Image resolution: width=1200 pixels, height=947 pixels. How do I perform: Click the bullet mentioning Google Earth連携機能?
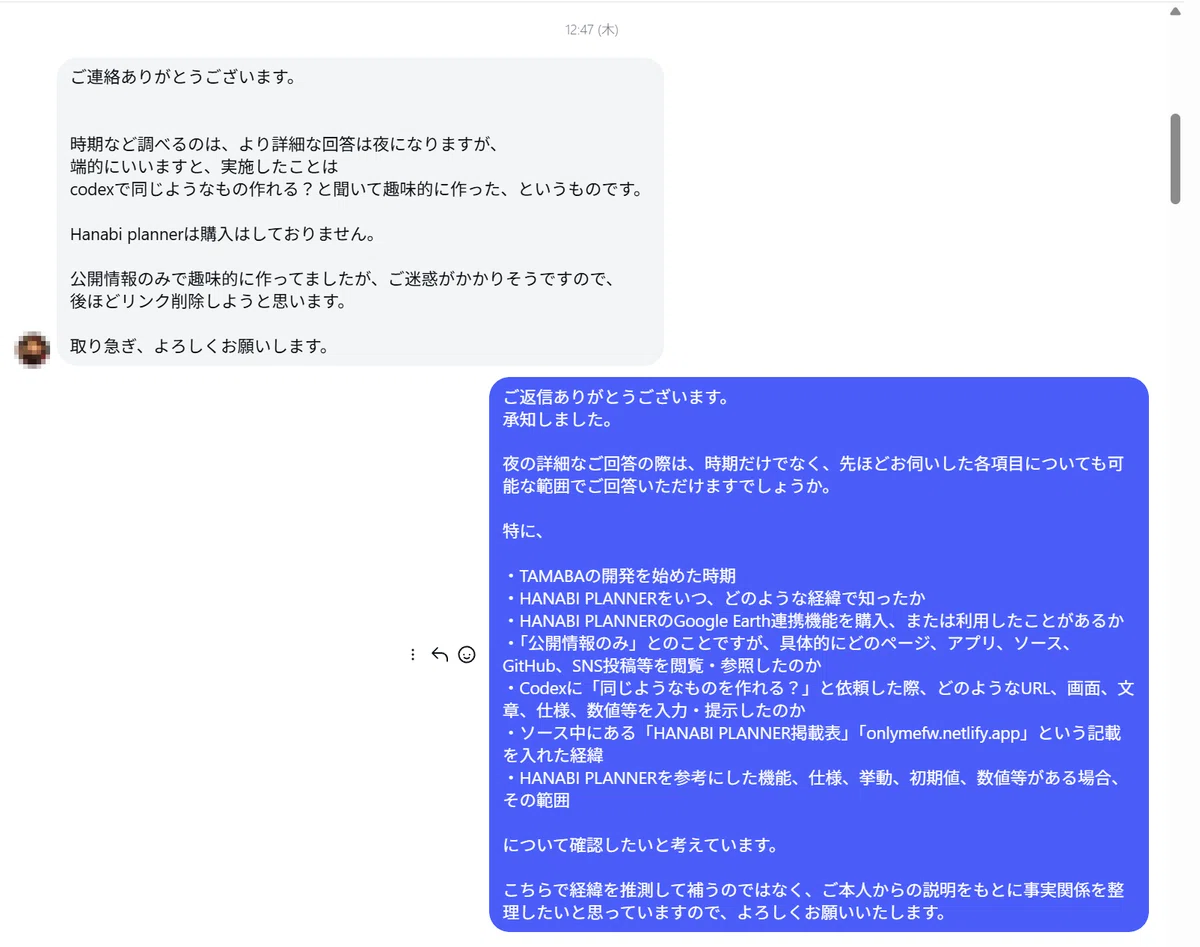[813, 621]
